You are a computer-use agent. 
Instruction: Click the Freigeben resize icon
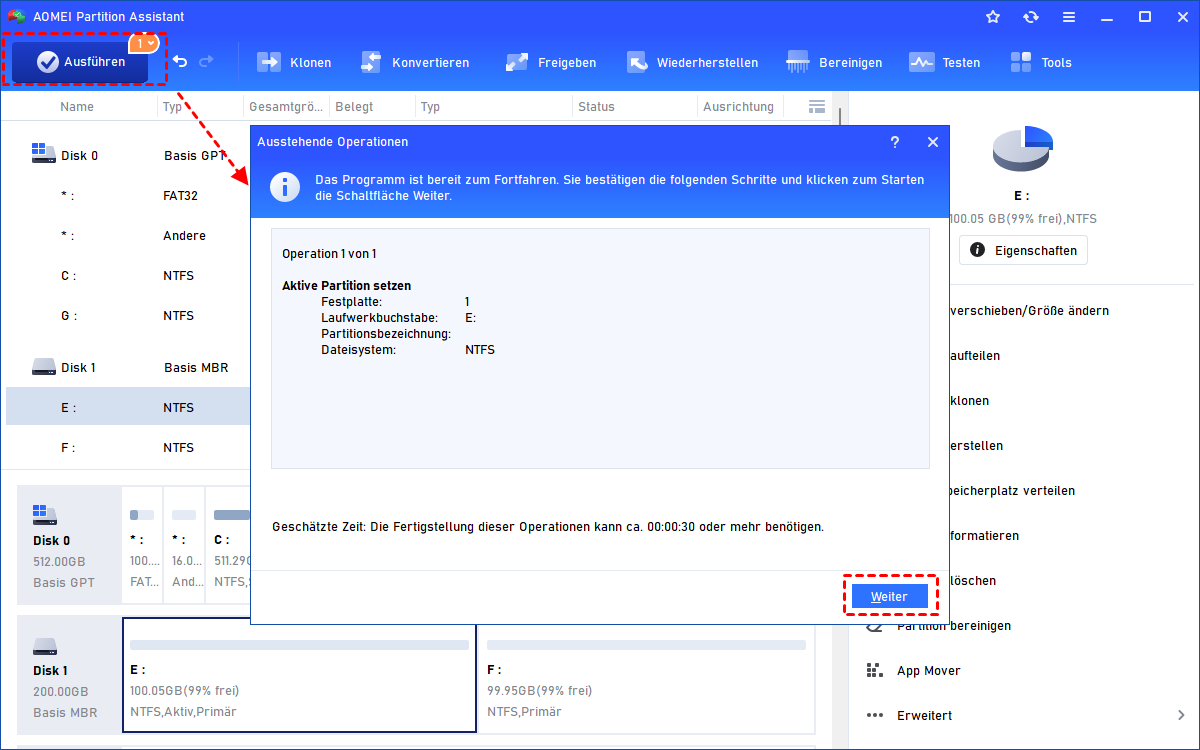tap(517, 62)
